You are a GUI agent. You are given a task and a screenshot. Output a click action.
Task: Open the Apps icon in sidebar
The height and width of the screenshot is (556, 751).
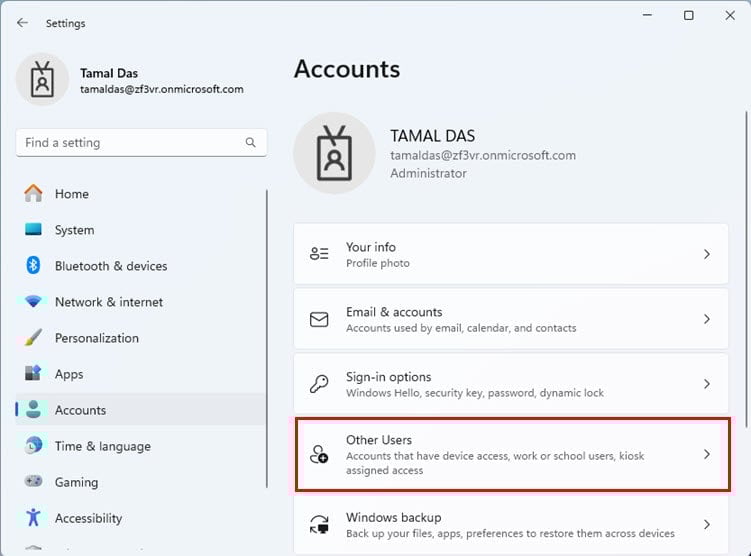[x=34, y=374]
